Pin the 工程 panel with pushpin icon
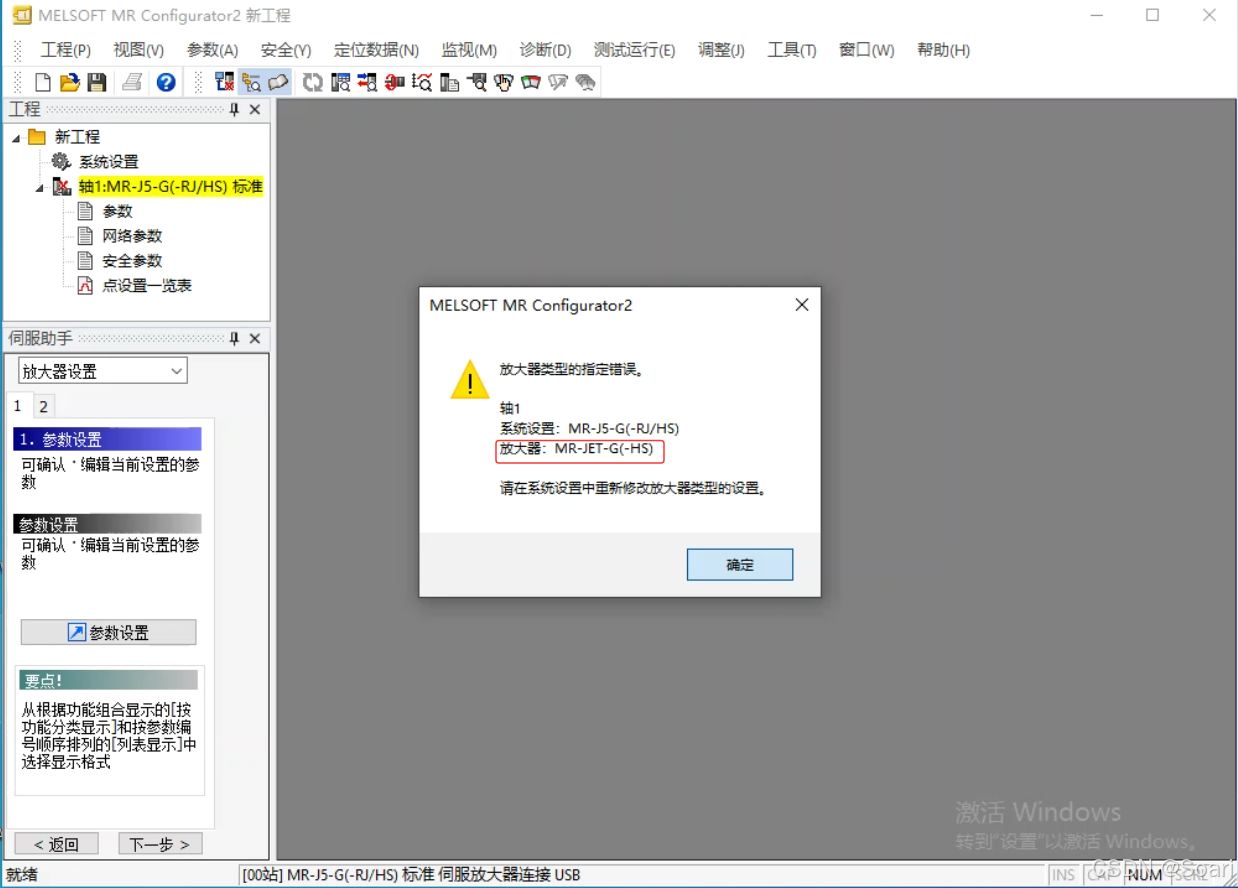1238x888 pixels. pyautogui.click(x=235, y=110)
